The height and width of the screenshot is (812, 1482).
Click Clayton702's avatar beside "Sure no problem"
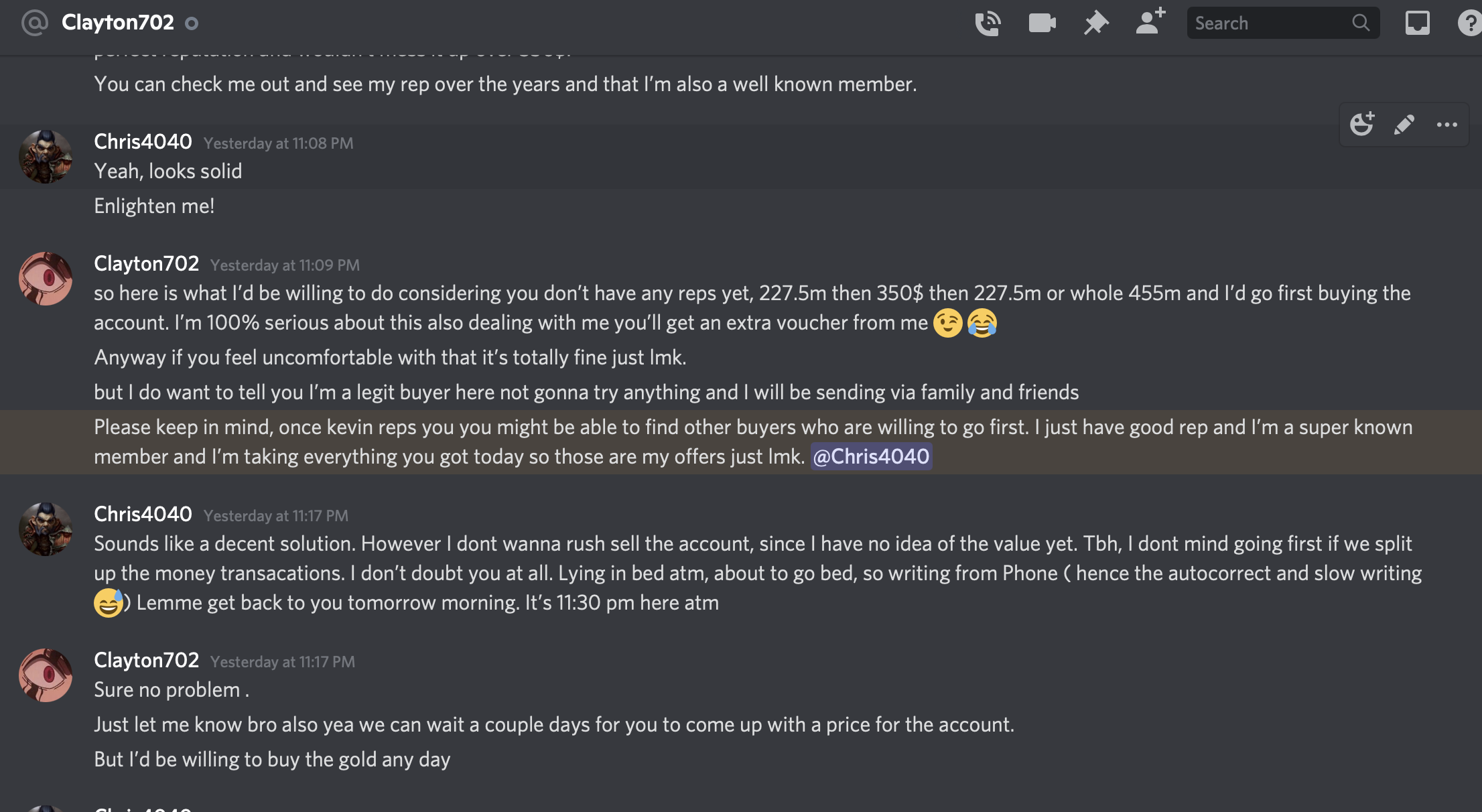tap(46, 675)
